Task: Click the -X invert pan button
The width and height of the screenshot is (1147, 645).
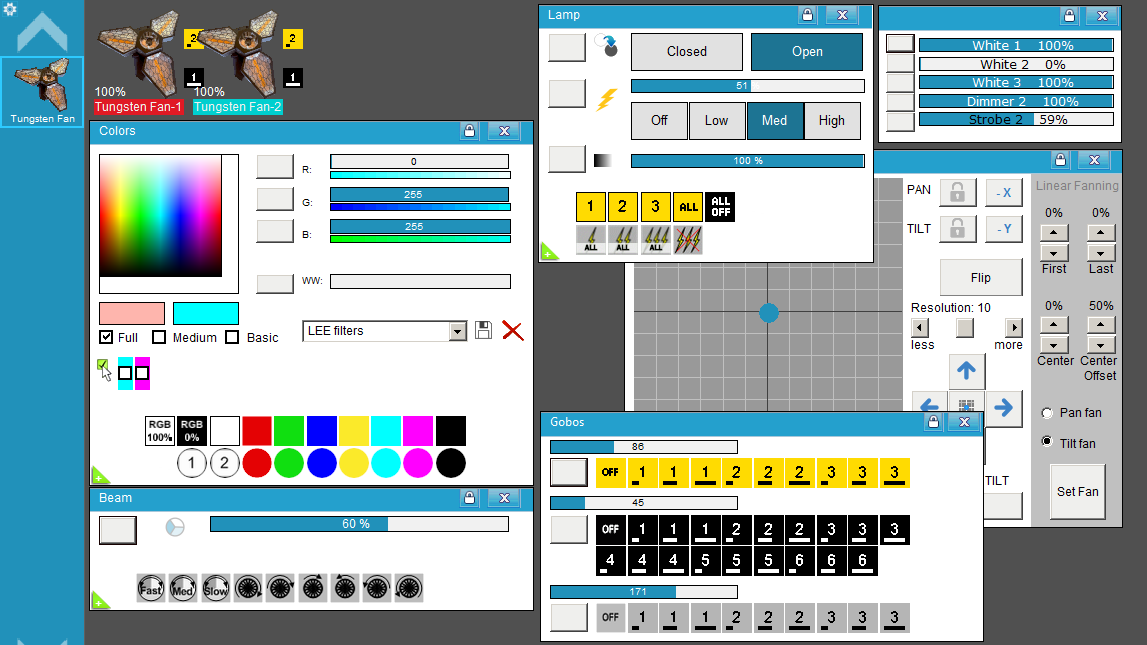Action: [x=1004, y=192]
